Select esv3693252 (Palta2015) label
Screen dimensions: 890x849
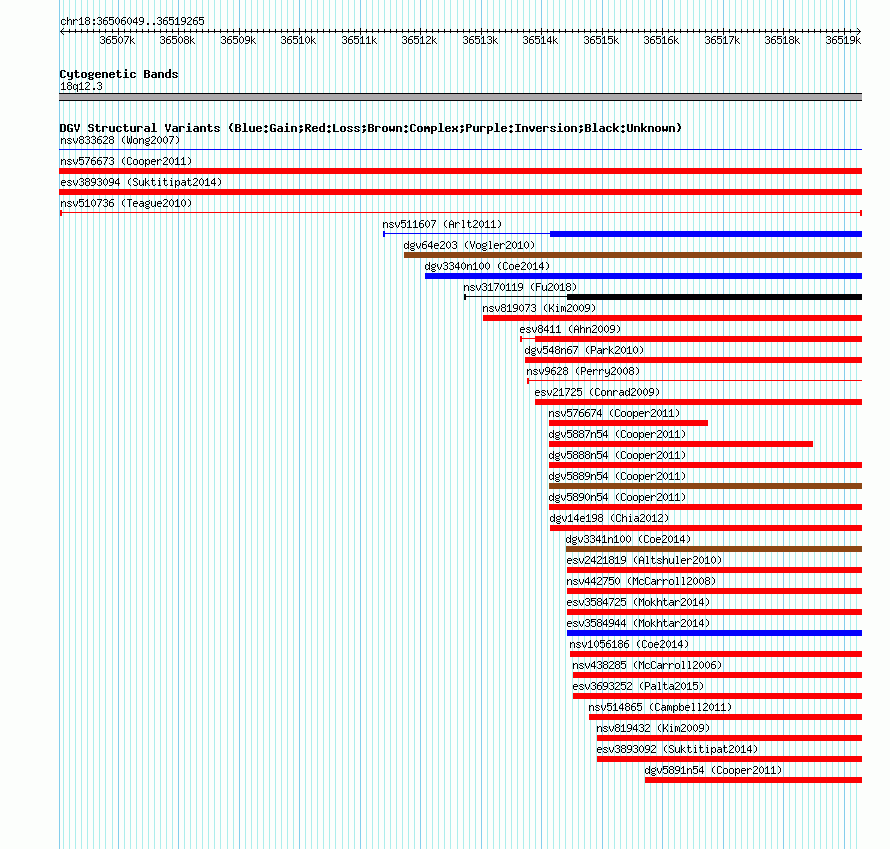click(x=639, y=686)
